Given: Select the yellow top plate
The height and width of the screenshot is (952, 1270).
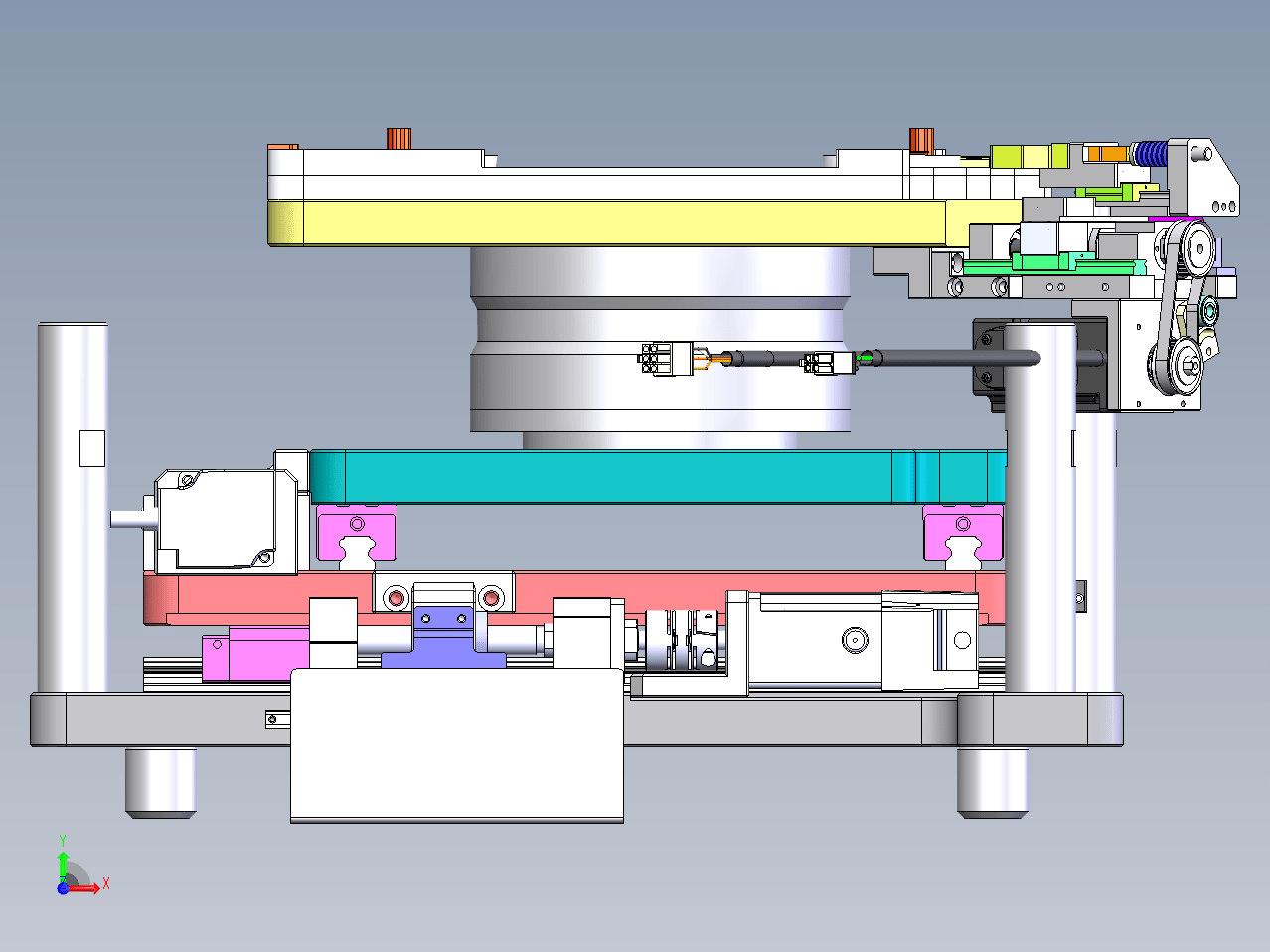Looking at the screenshot, I should click(x=606, y=223).
